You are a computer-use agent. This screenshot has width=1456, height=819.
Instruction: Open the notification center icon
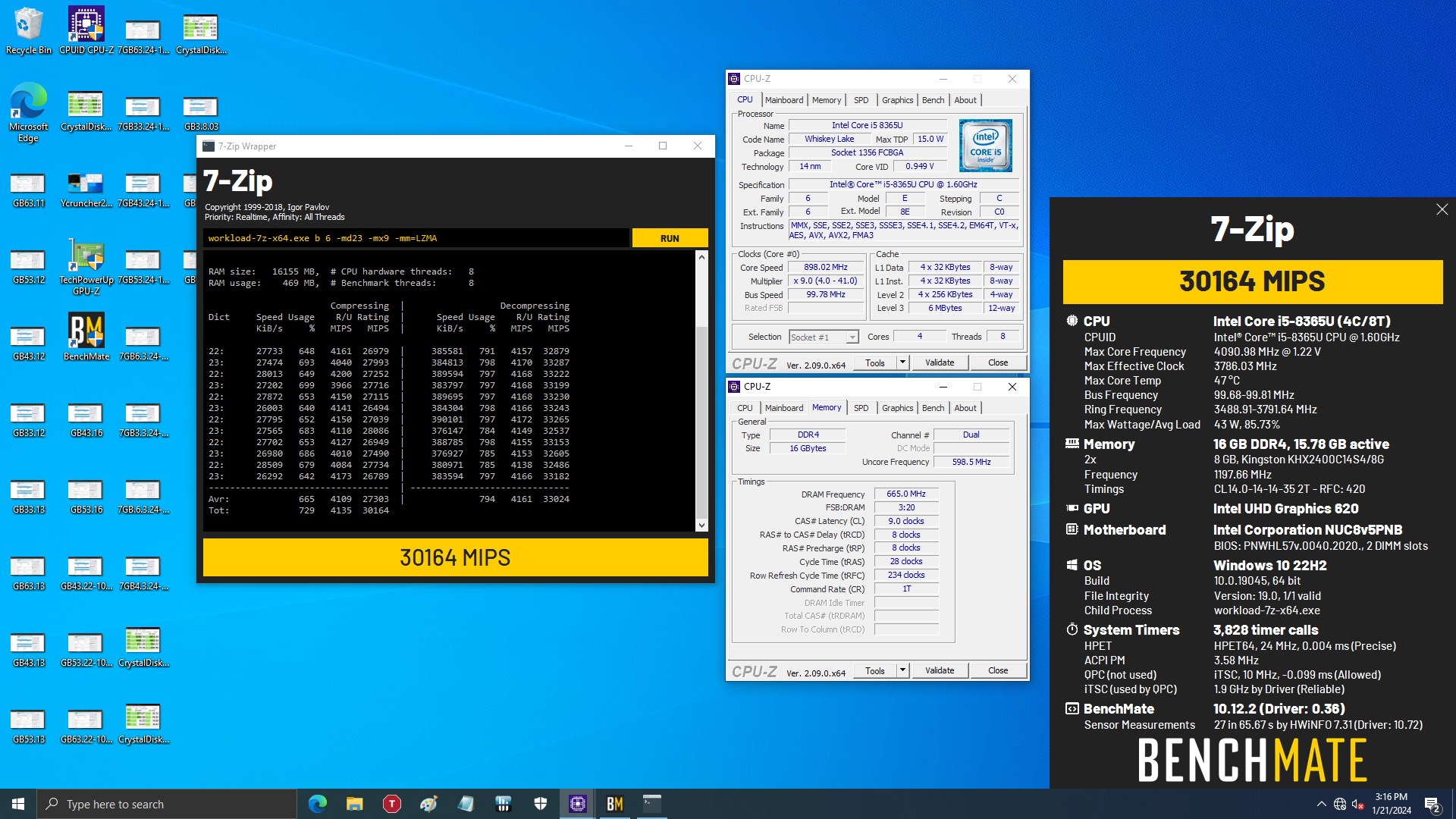1432,805
